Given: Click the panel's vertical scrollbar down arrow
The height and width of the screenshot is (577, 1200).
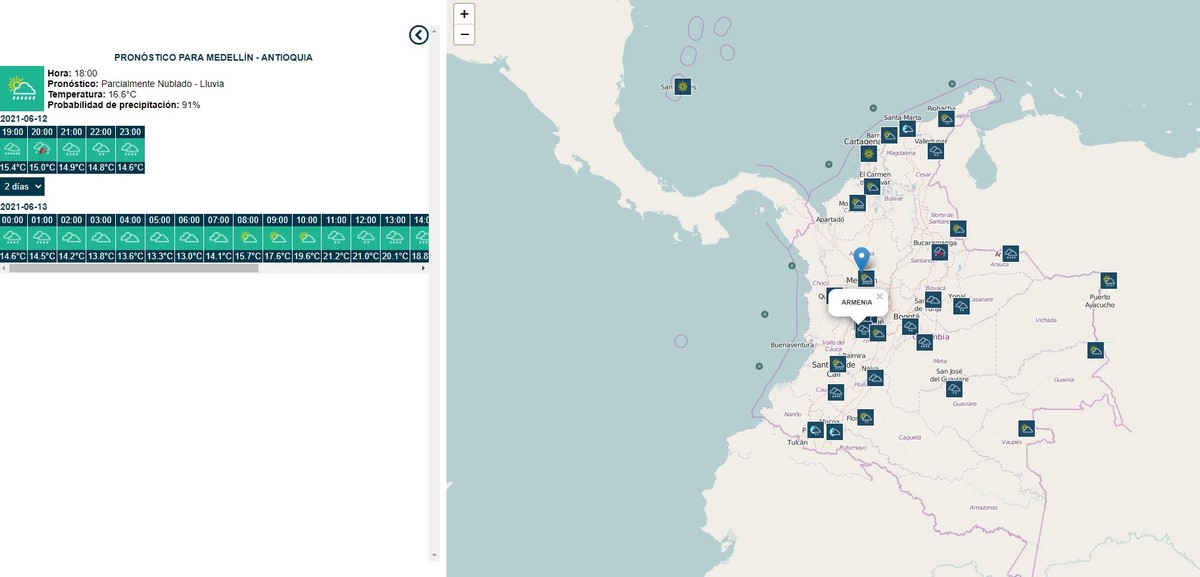Looking at the screenshot, I should [x=434, y=554].
